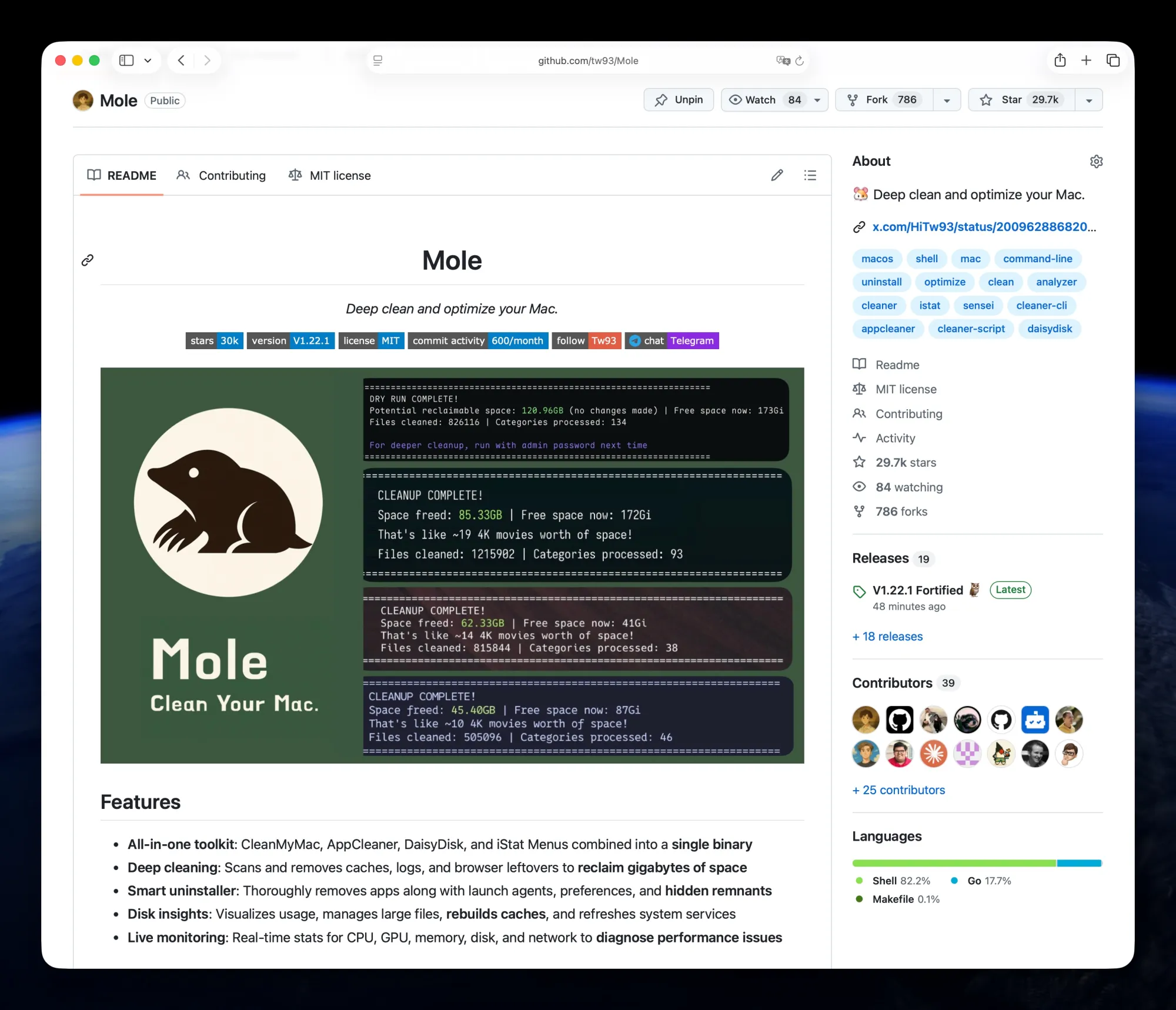Screen dimensions: 1176x1010
Task: Click the Safari share icon
Action: [x=1060, y=60]
